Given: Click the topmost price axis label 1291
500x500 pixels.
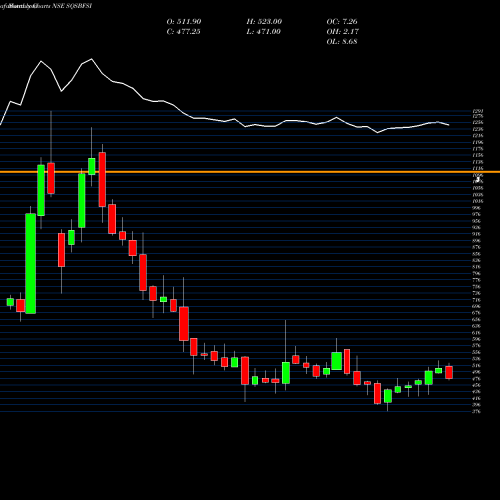Looking at the screenshot, I should (478, 111).
